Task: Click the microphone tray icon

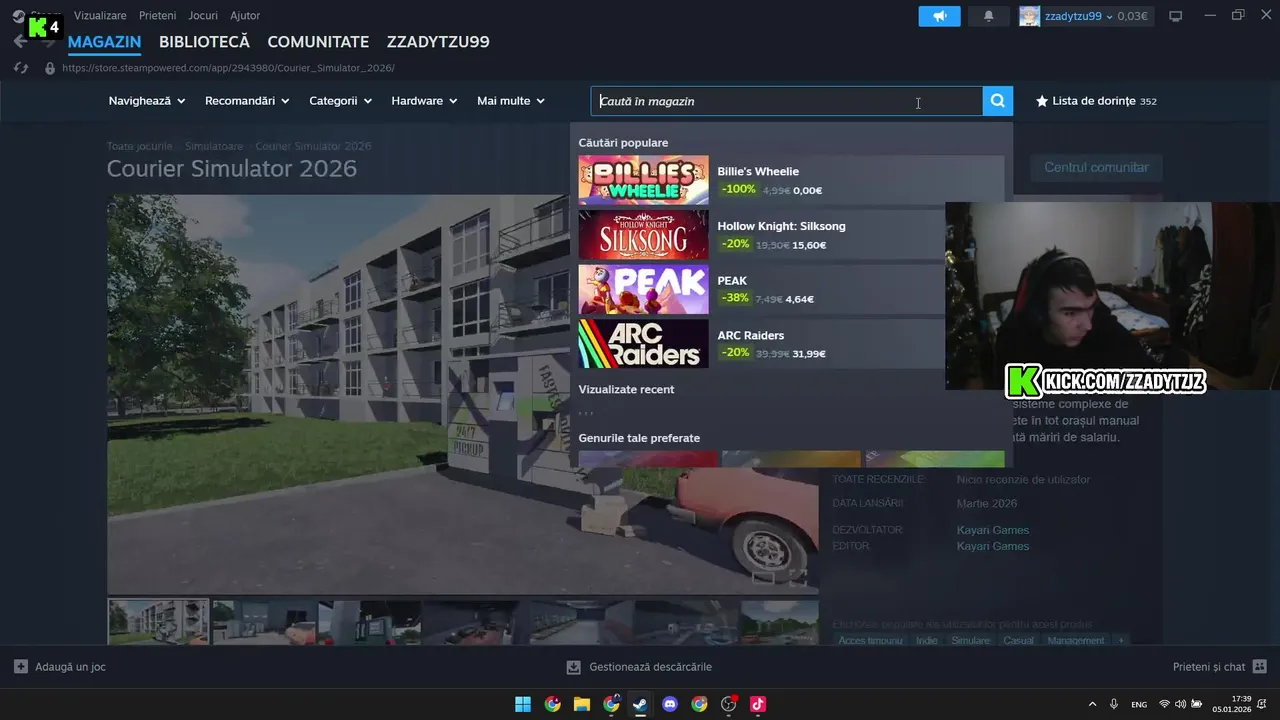Action: click(1114, 704)
